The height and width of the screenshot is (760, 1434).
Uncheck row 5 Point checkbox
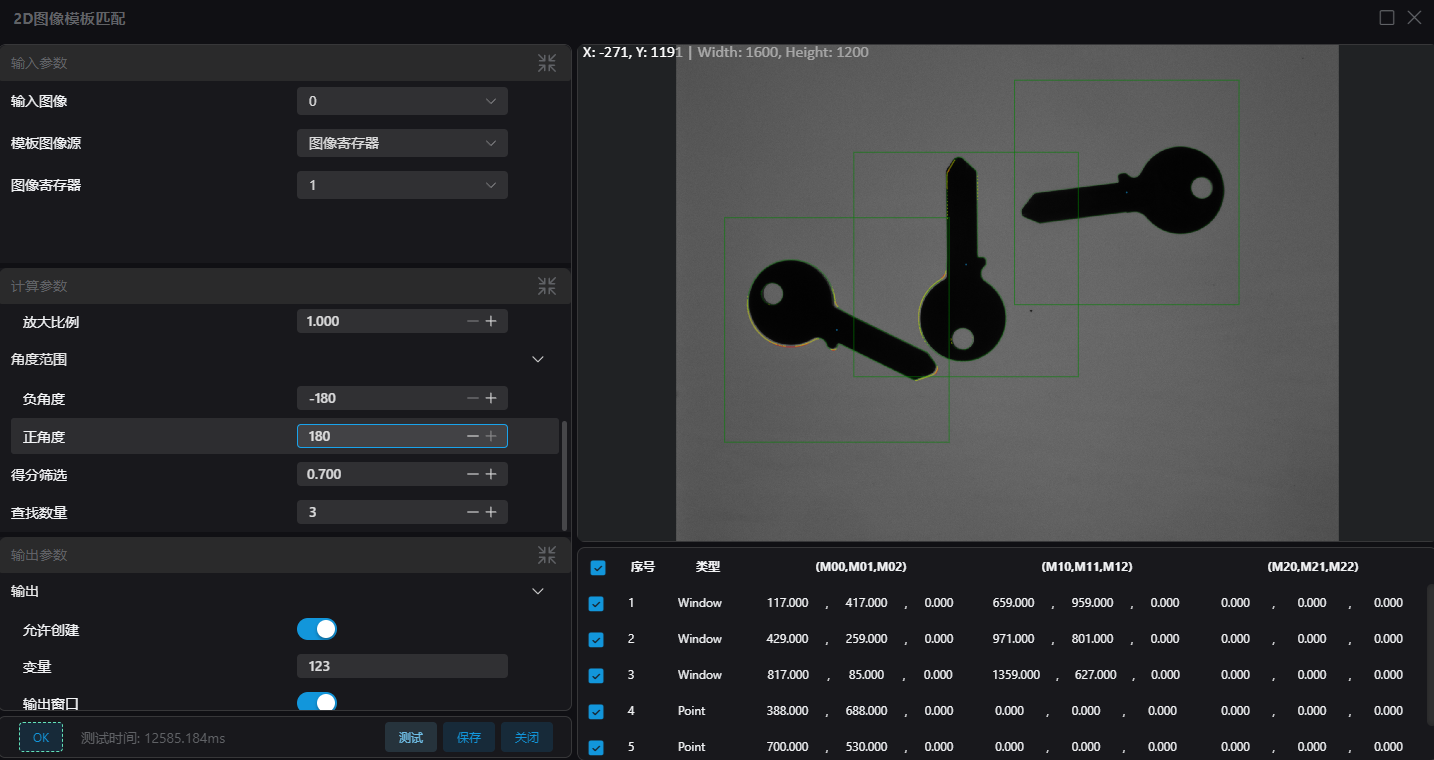[x=596, y=748]
